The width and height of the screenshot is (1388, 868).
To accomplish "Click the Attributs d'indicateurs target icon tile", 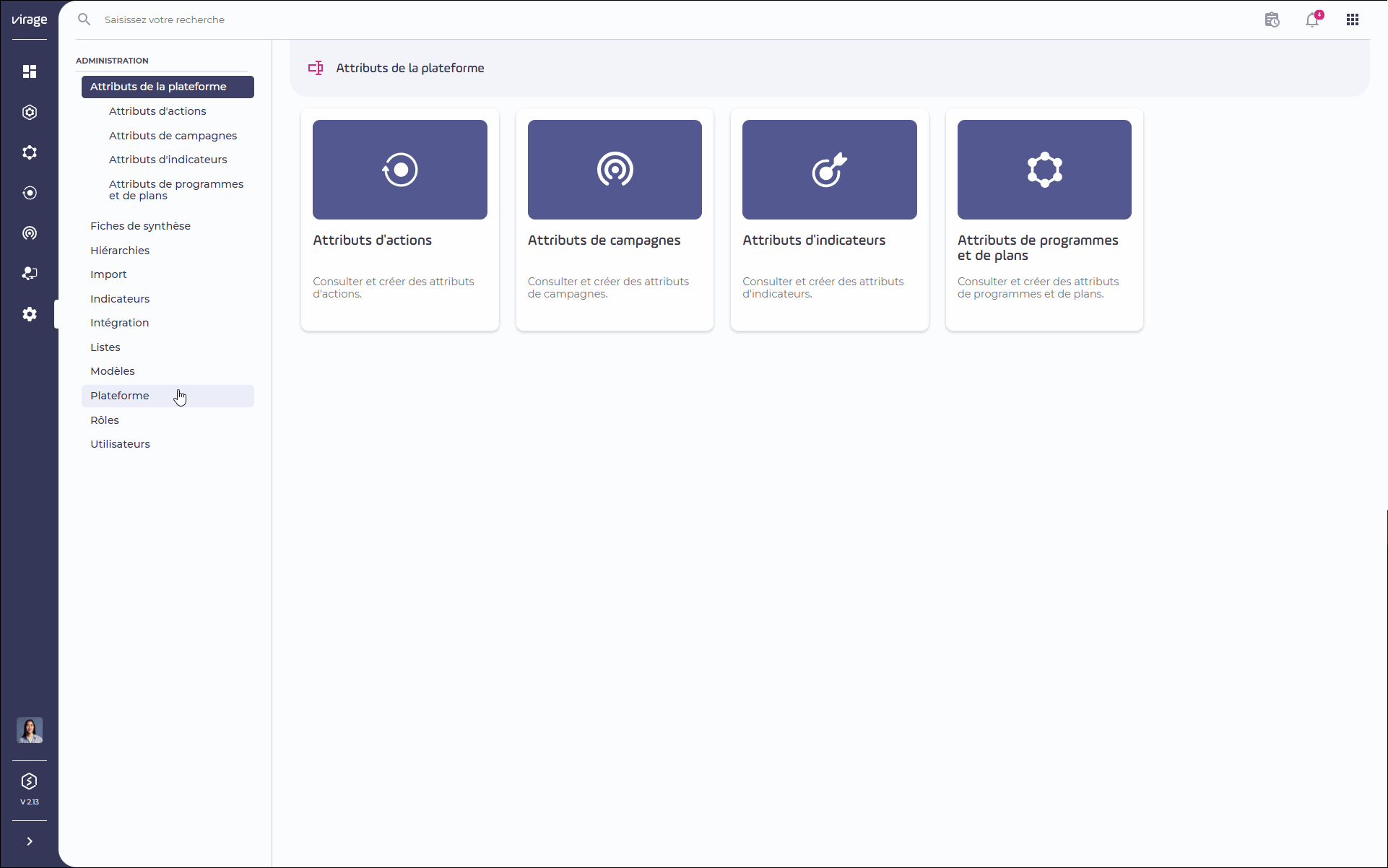I will click(829, 169).
